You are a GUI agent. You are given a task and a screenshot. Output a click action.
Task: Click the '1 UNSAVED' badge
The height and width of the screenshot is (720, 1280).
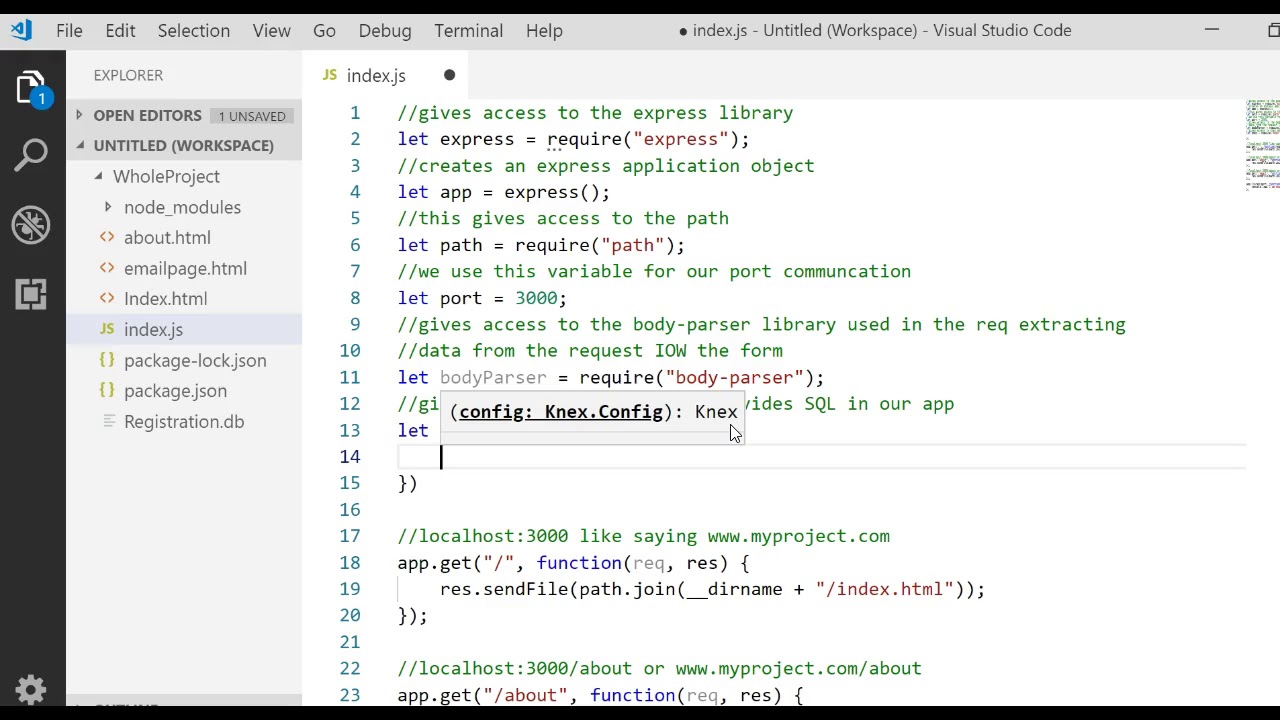(x=252, y=116)
